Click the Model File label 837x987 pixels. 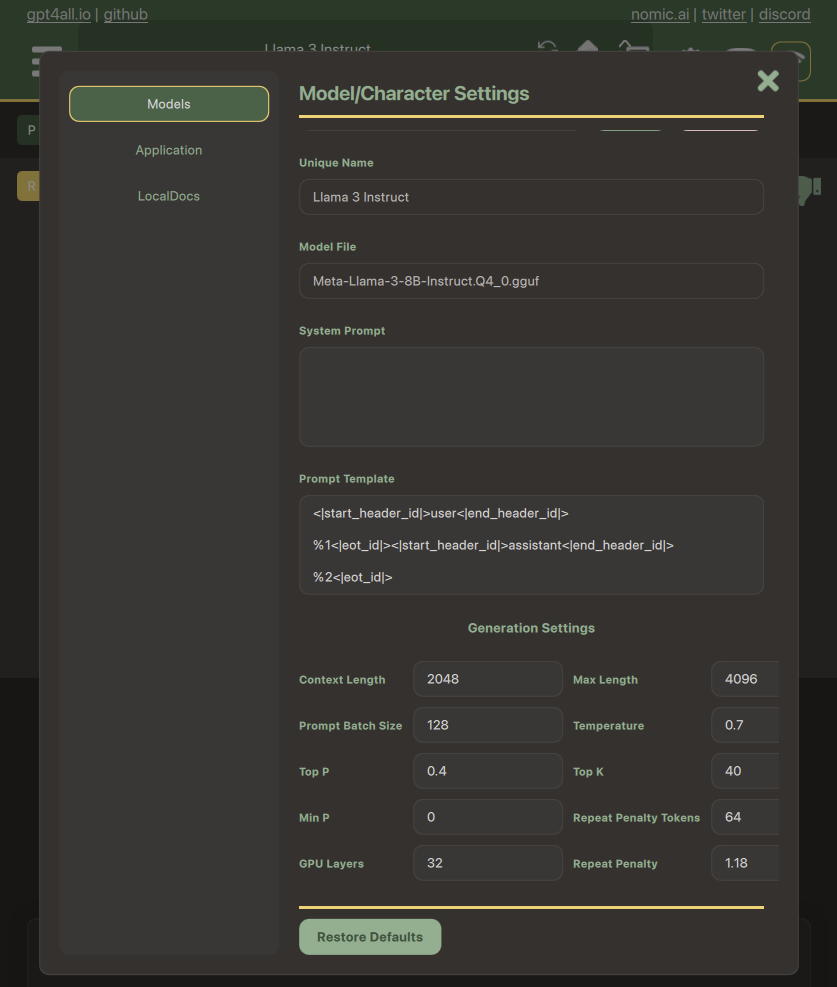[327, 247]
